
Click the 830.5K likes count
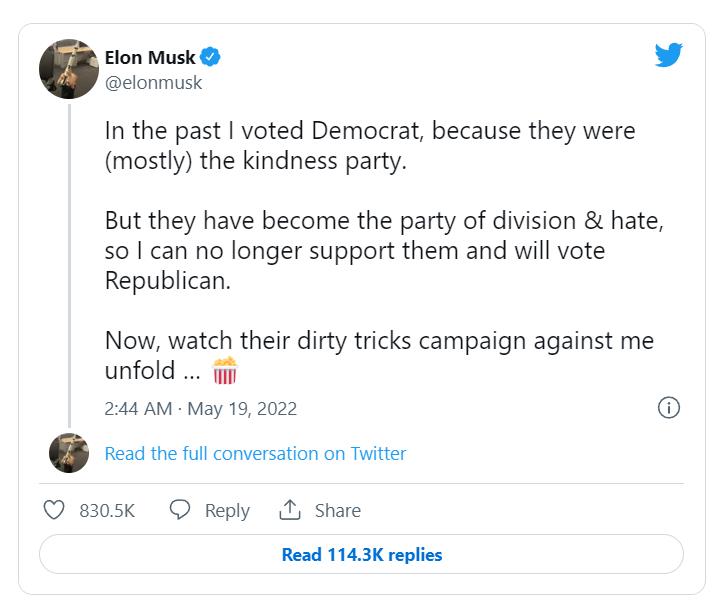(107, 510)
